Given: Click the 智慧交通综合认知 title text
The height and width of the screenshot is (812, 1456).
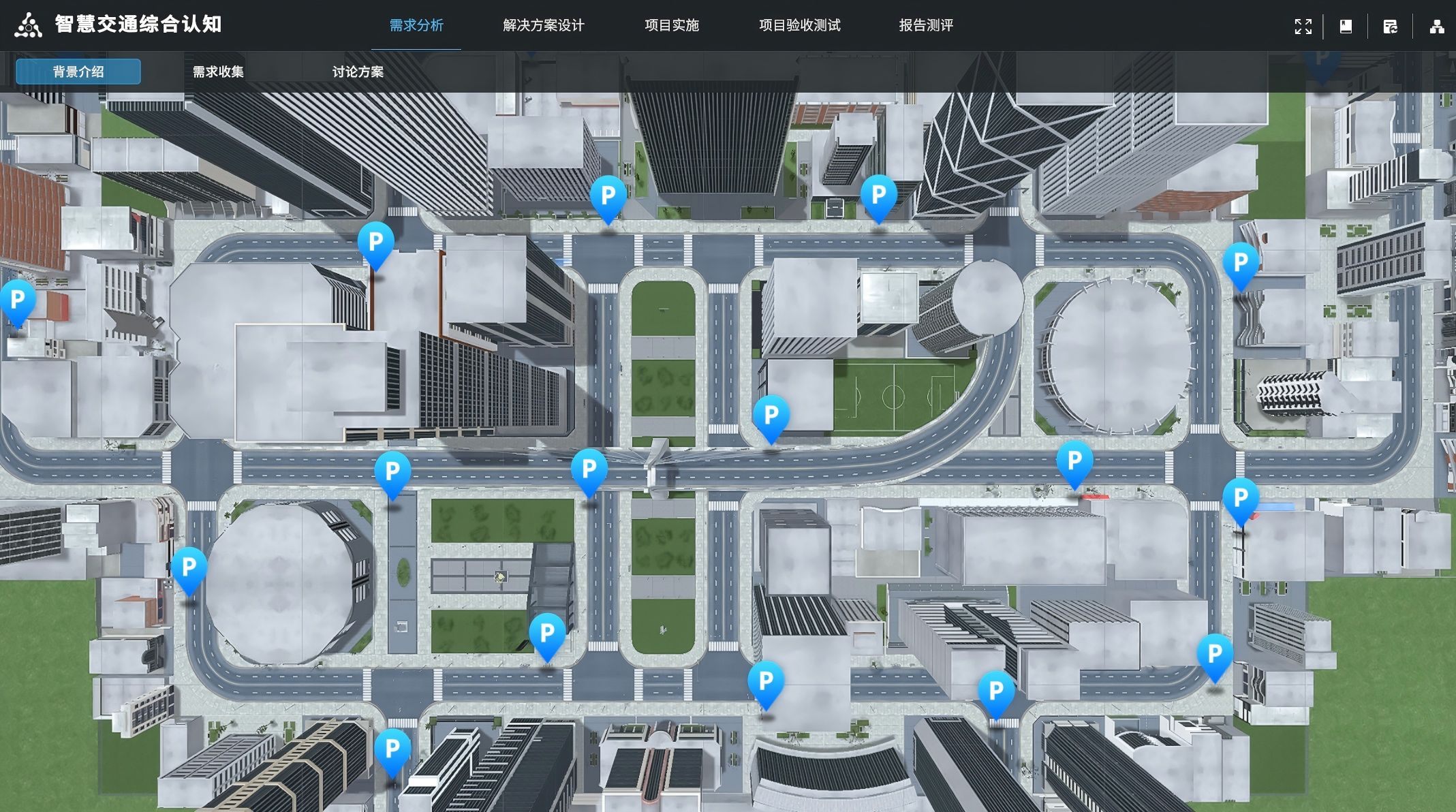Looking at the screenshot, I should [138, 25].
